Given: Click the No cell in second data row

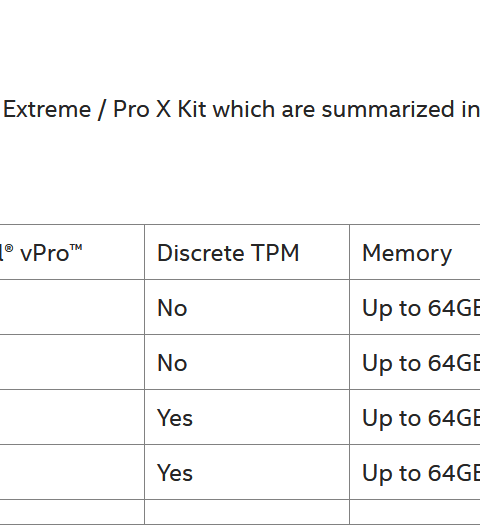Looking at the screenshot, I should point(247,362).
